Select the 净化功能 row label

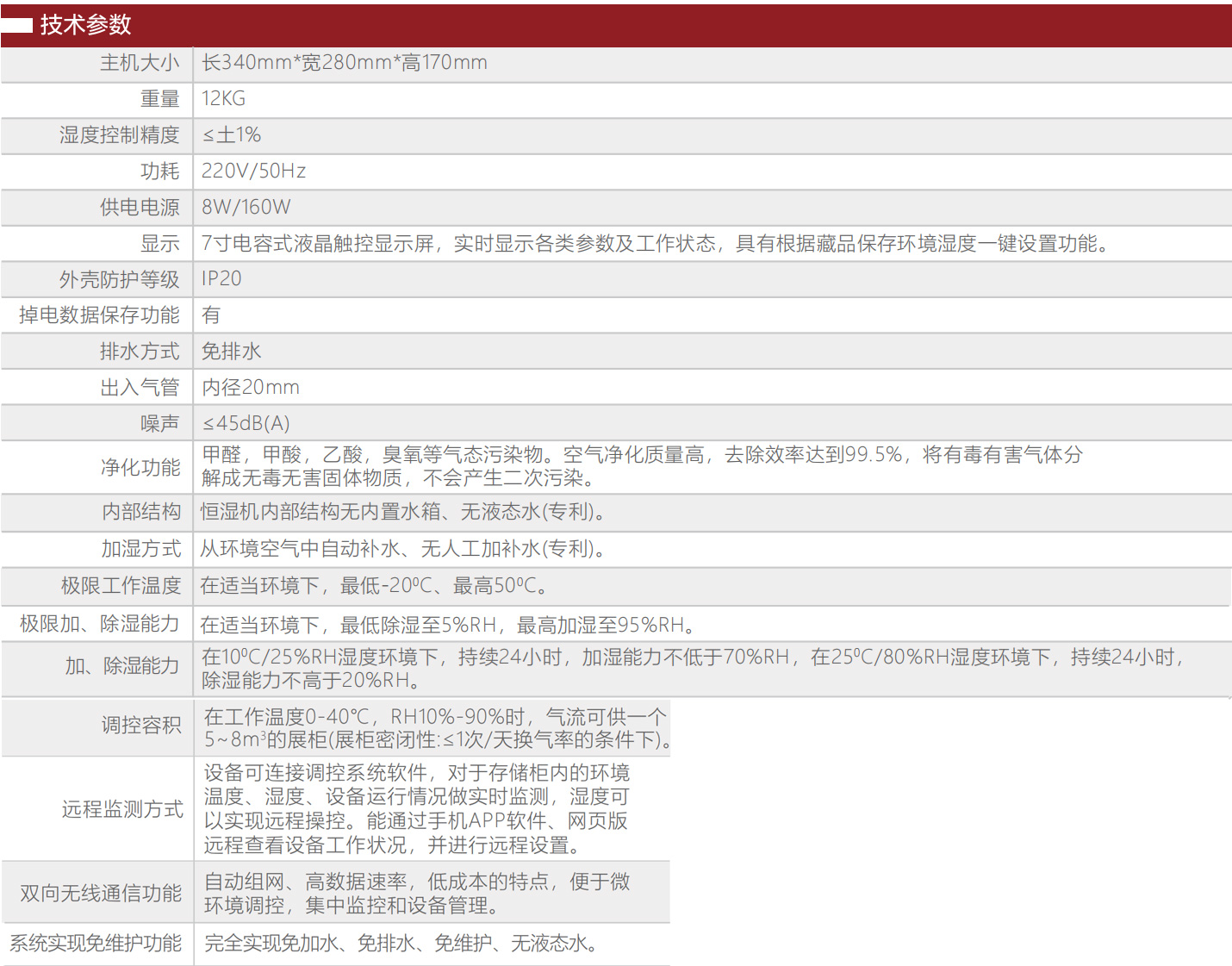[140, 467]
